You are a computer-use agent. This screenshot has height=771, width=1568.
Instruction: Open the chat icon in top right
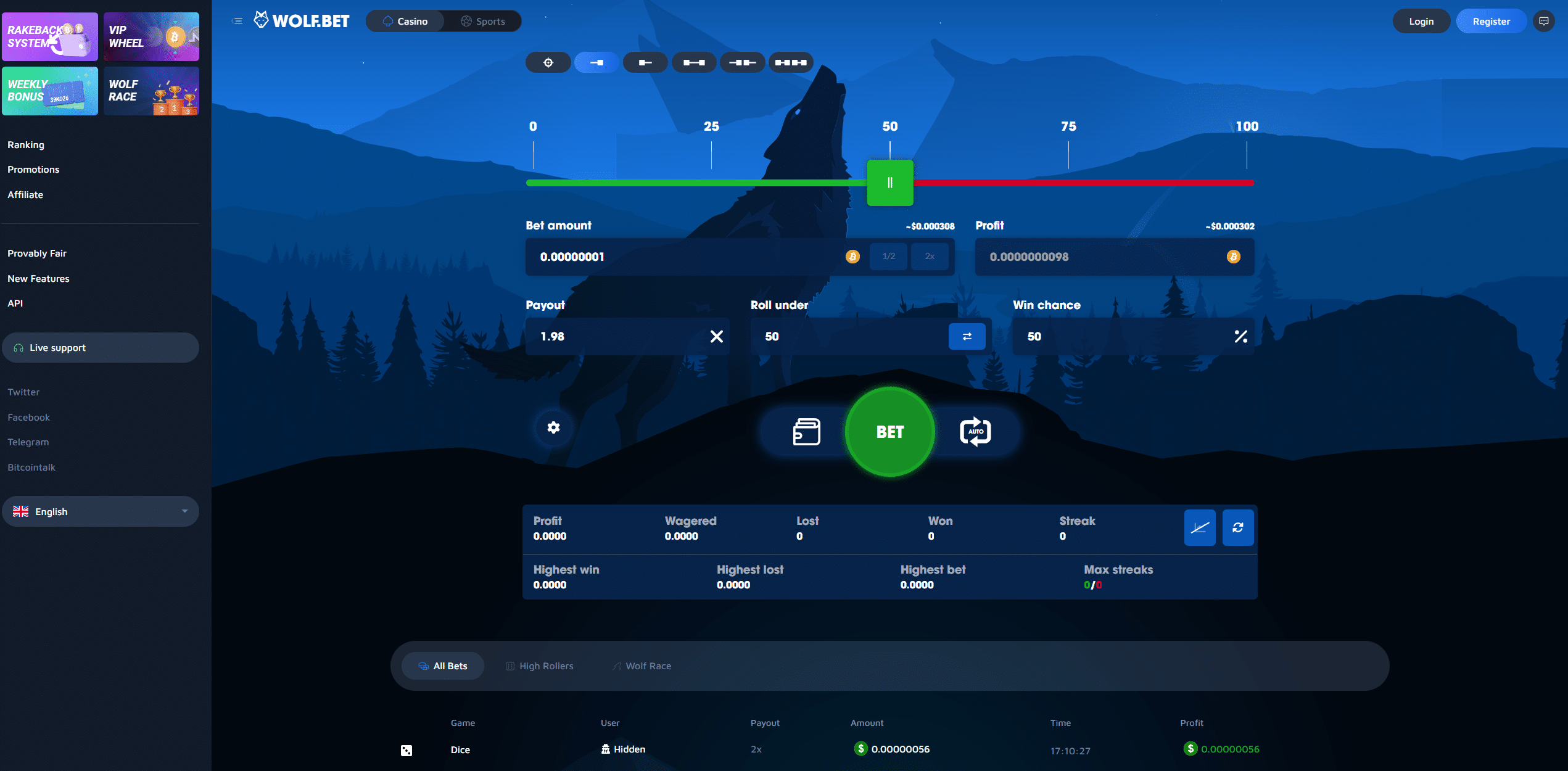click(x=1543, y=21)
